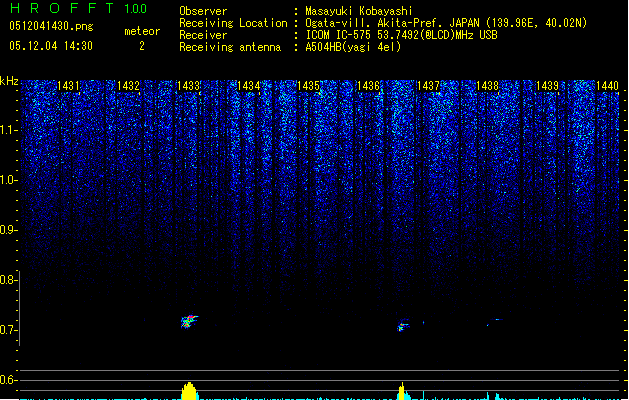Click the Observer label

[203, 11]
